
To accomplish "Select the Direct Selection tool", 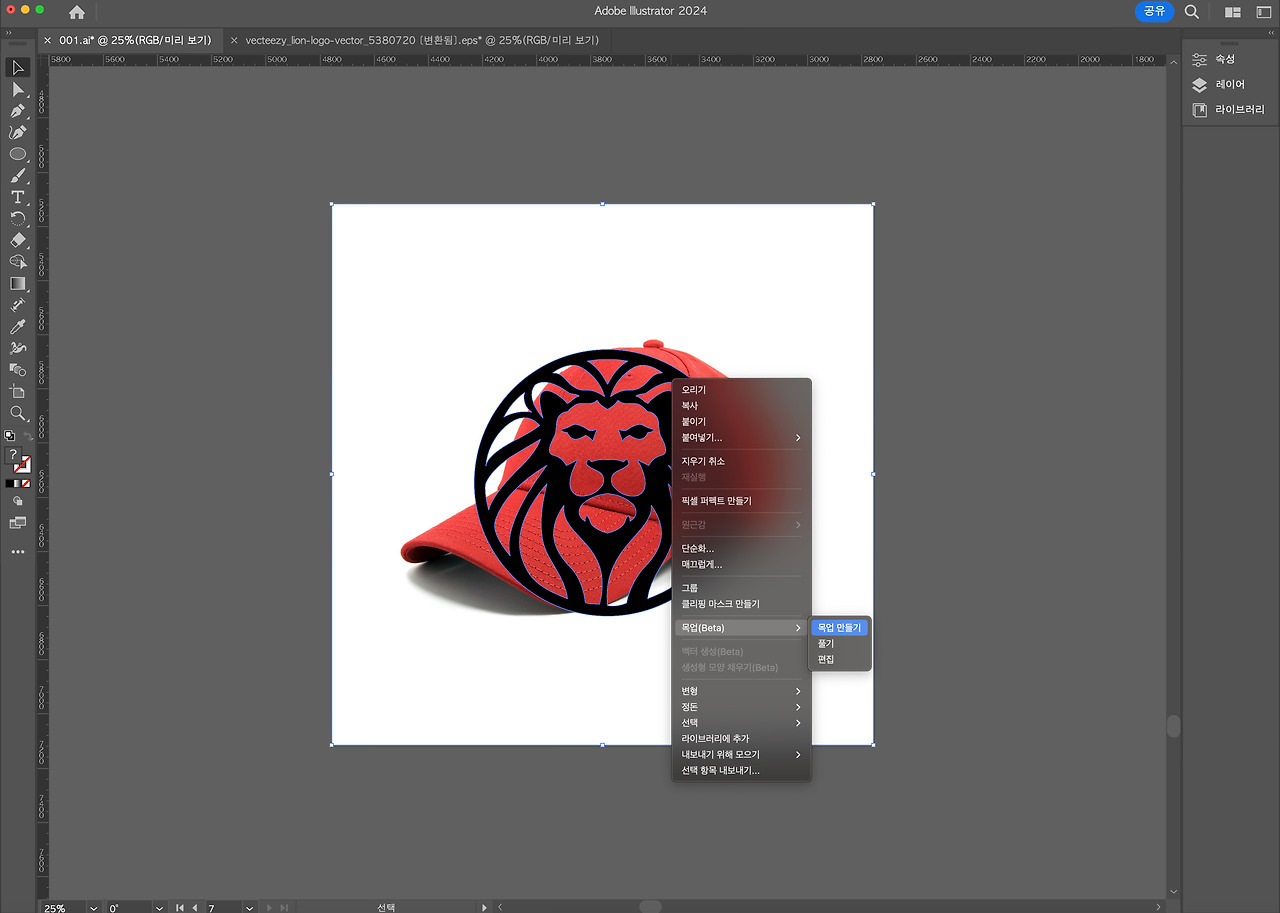I will (x=18, y=89).
